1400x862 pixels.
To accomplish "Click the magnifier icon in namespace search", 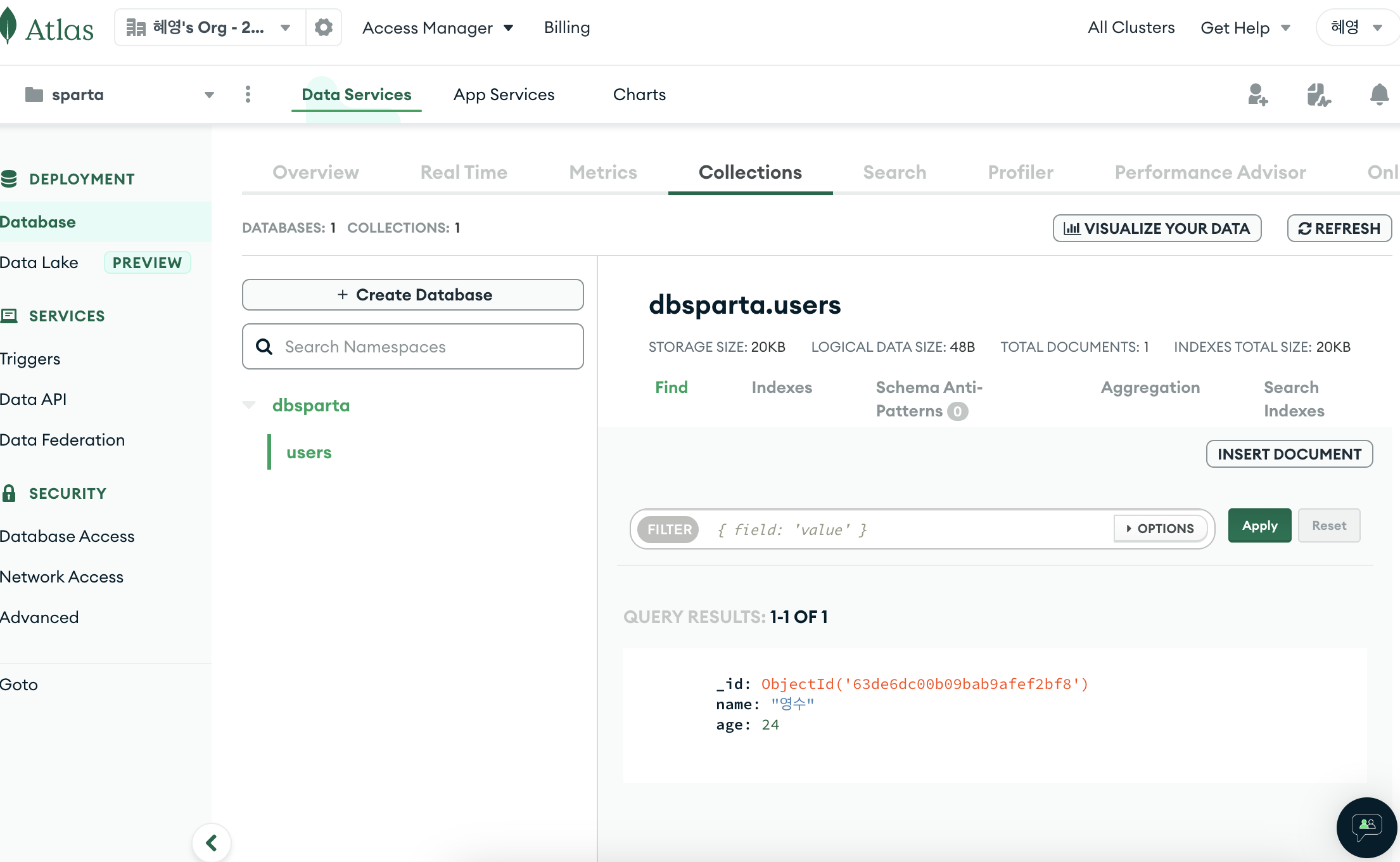I will pos(264,347).
